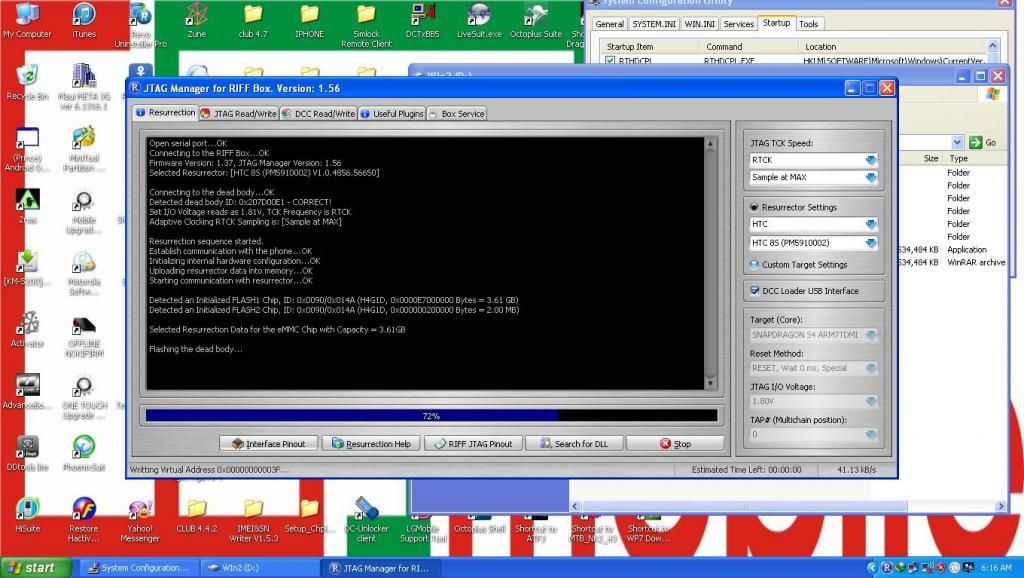Open the IPHONE desktop folder
The image size is (1024, 578).
coord(309,20)
